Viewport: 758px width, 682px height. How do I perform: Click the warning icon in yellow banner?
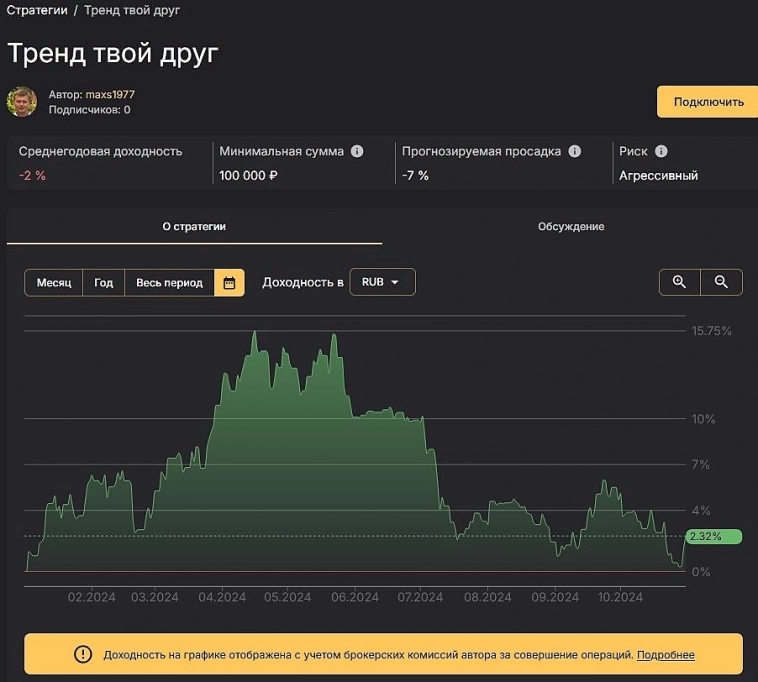click(x=83, y=655)
